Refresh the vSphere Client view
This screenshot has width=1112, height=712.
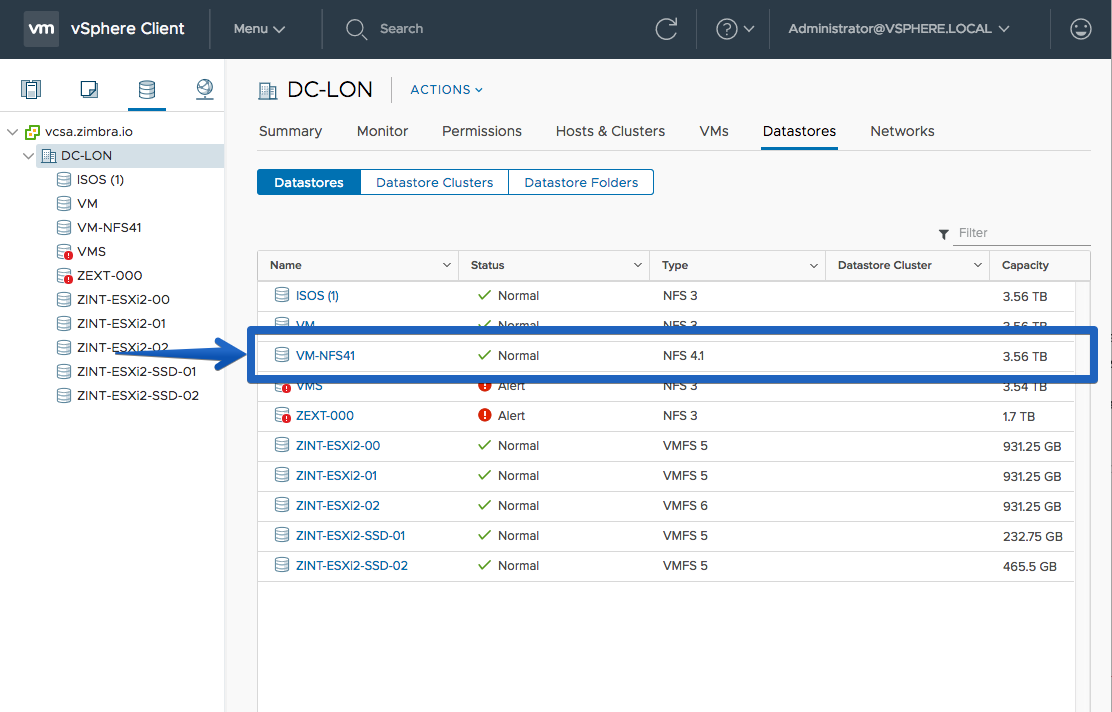tap(666, 29)
